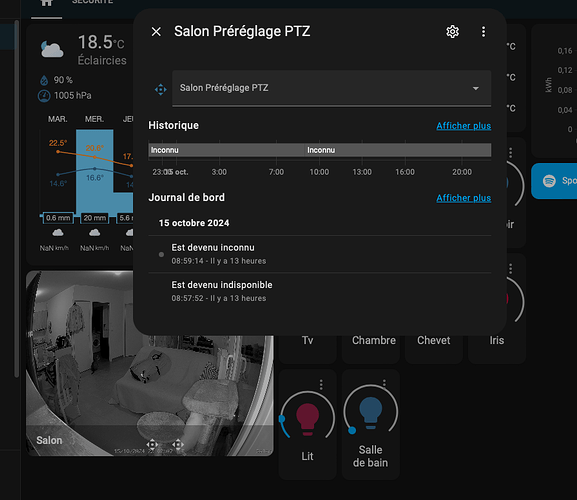
Task: Click the left sidebar scrollbar
Action: point(16,199)
